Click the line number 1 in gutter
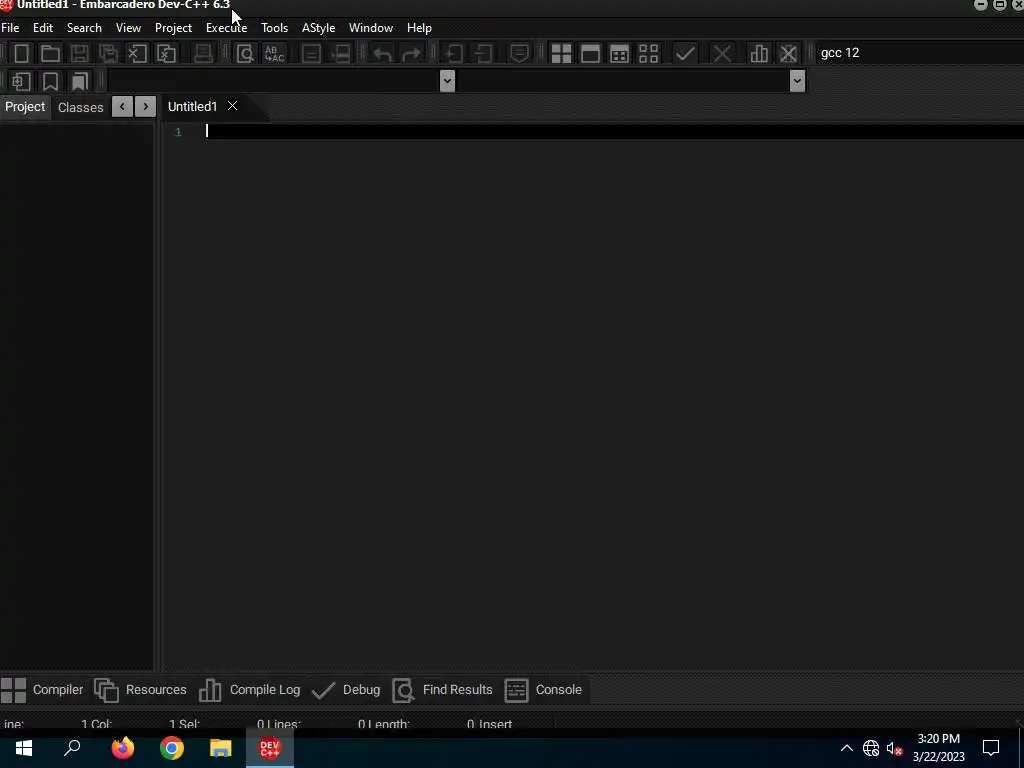1024x768 pixels. [178, 132]
